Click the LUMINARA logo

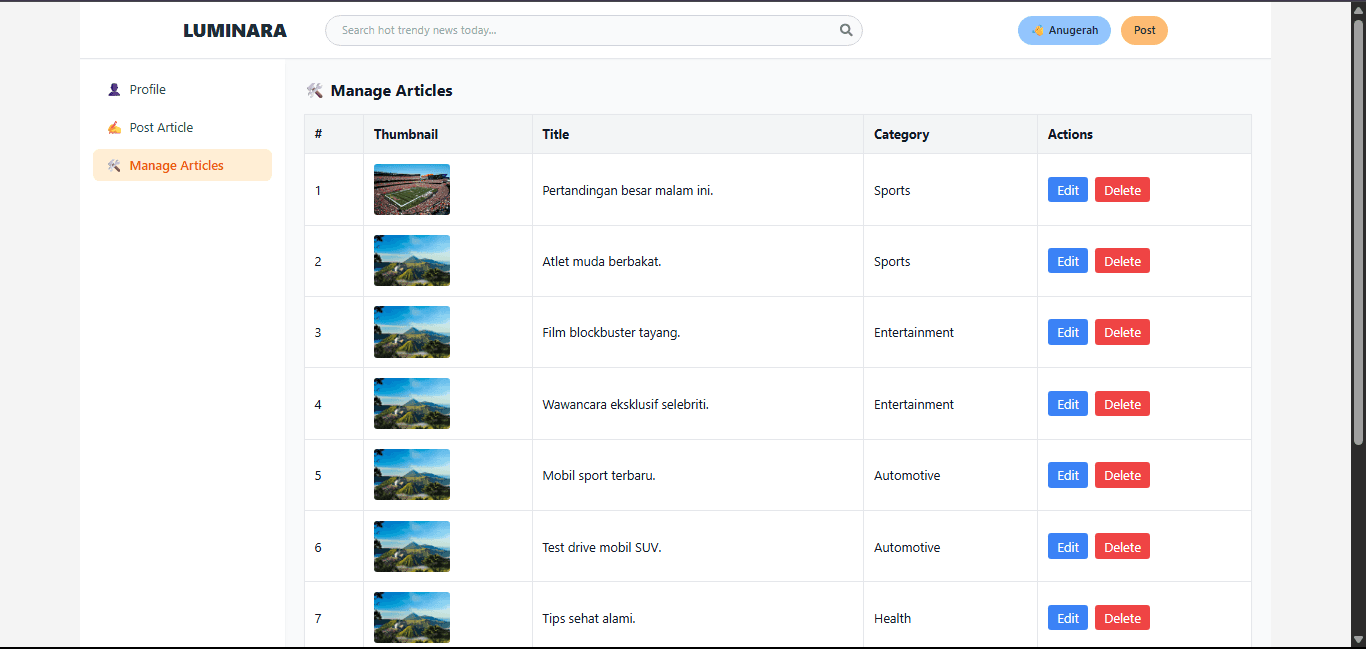point(235,31)
